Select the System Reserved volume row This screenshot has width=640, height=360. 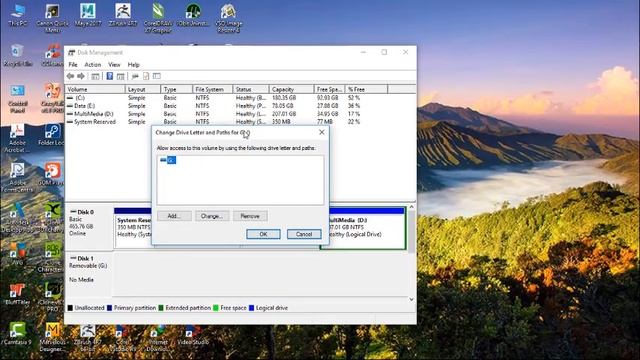pos(240,122)
